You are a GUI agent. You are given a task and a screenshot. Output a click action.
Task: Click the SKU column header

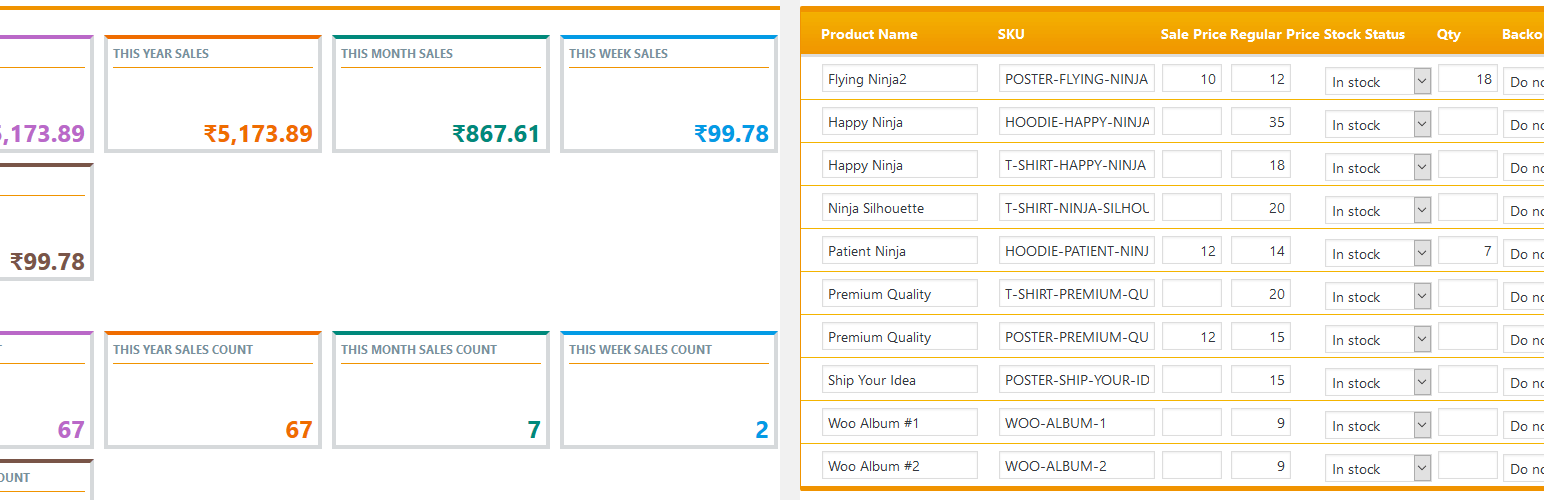tap(1011, 34)
